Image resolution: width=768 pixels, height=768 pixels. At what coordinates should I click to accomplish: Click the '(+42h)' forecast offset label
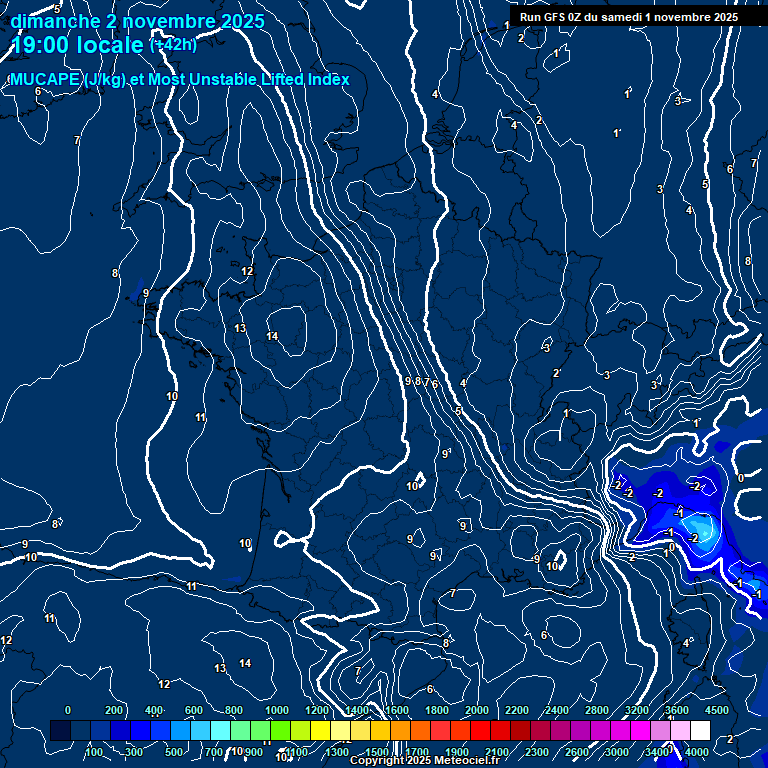[173, 45]
